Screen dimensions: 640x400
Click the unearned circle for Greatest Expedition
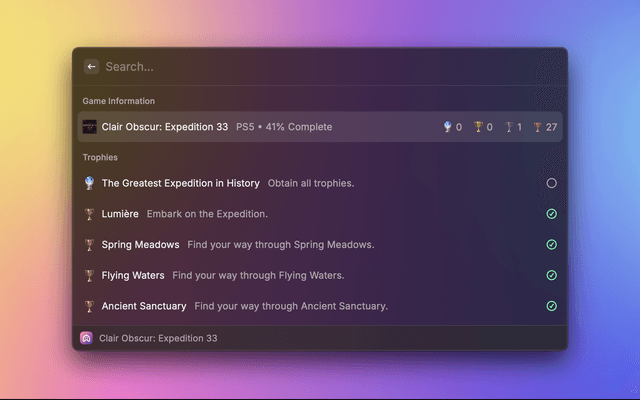pyautogui.click(x=551, y=183)
